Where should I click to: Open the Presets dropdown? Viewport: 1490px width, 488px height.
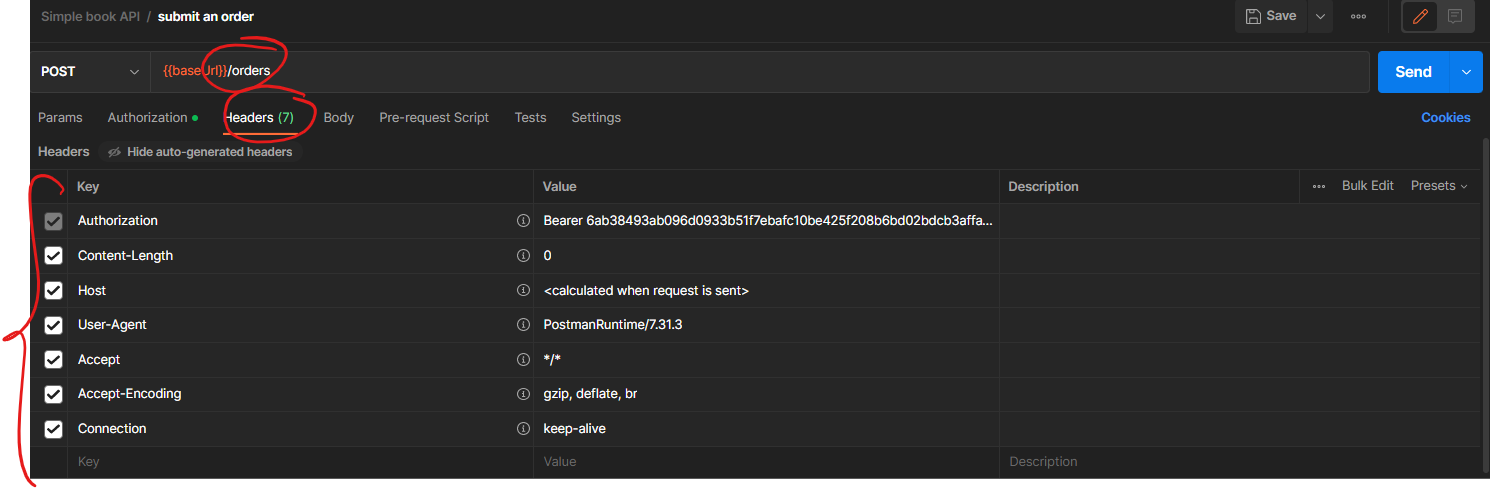click(1439, 186)
